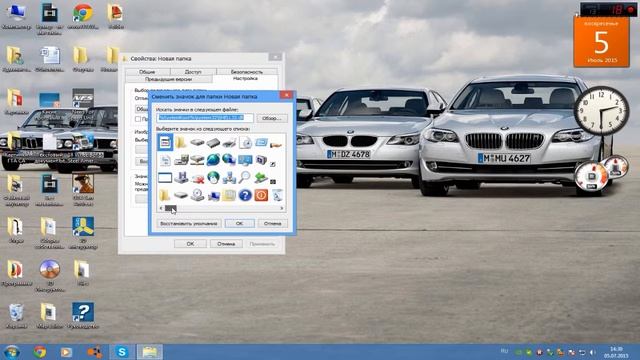Open Windows Media Player from the taskbar
The height and width of the screenshot is (360, 640).
66,352
